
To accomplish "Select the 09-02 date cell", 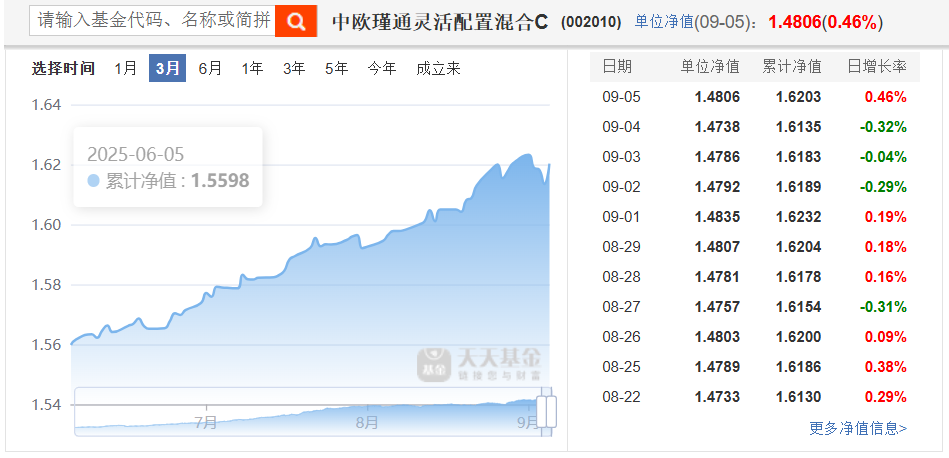I will point(622,187).
